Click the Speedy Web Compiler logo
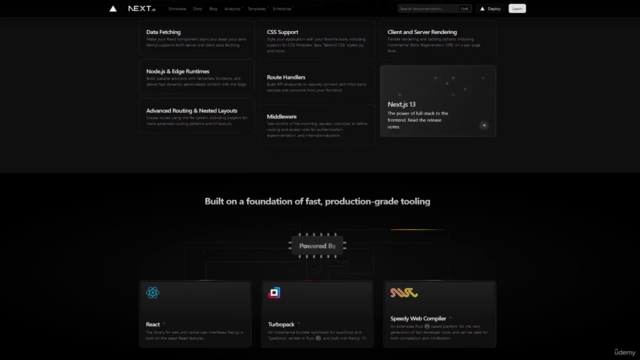This screenshot has width=640, height=360. point(404,293)
